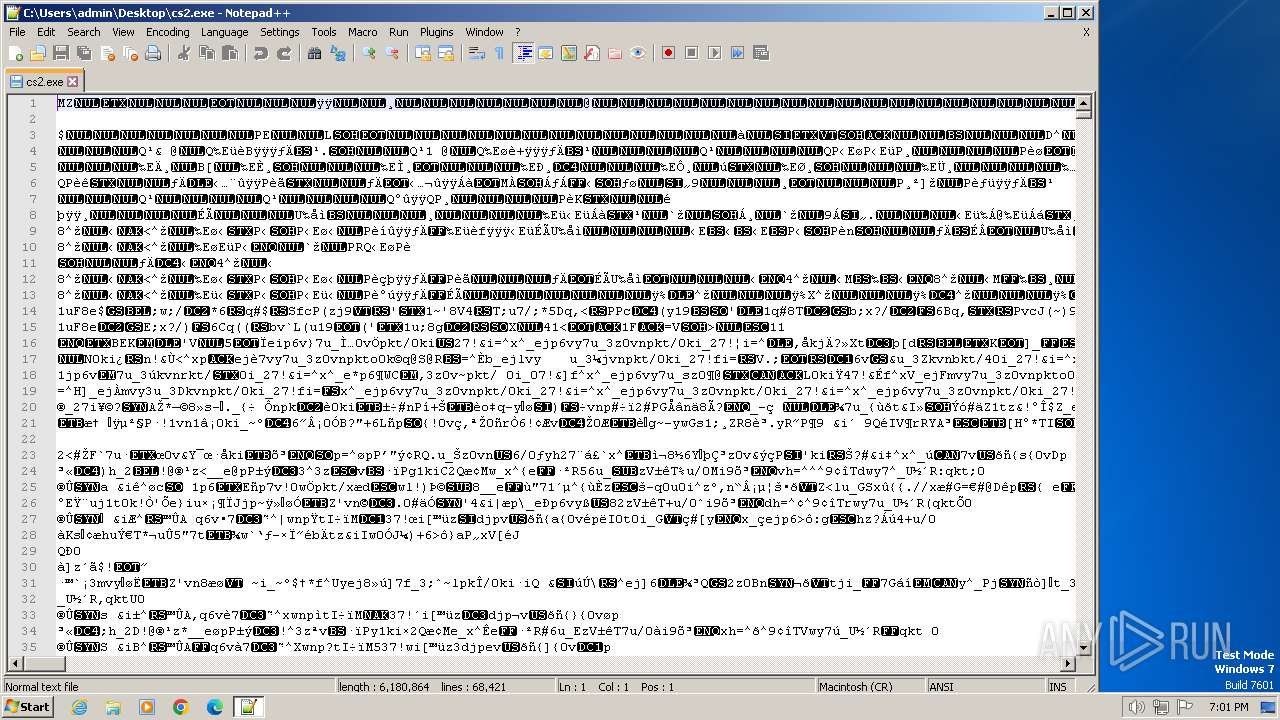Save the file using Save icon
This screenshot has height=720, width=1280.
tap(61, 53)
